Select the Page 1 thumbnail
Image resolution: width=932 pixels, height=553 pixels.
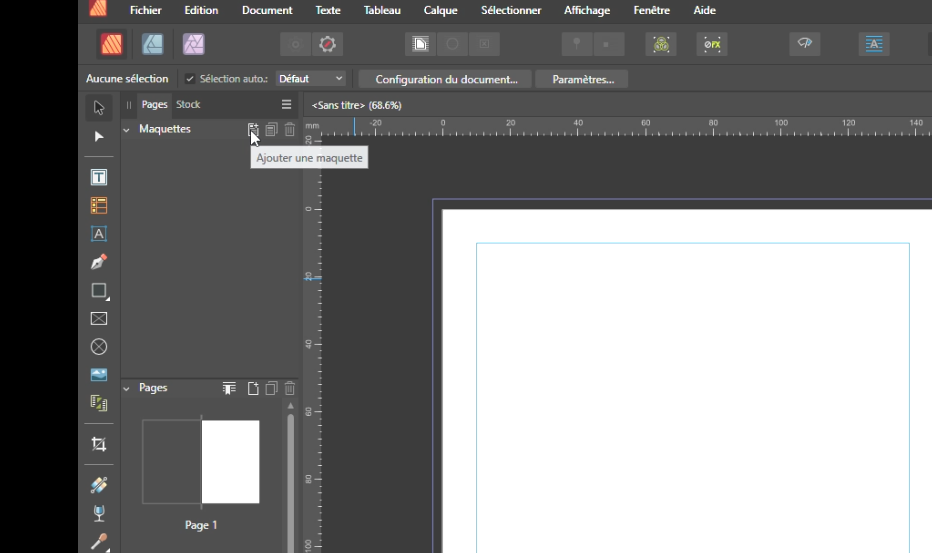[230, 461]
